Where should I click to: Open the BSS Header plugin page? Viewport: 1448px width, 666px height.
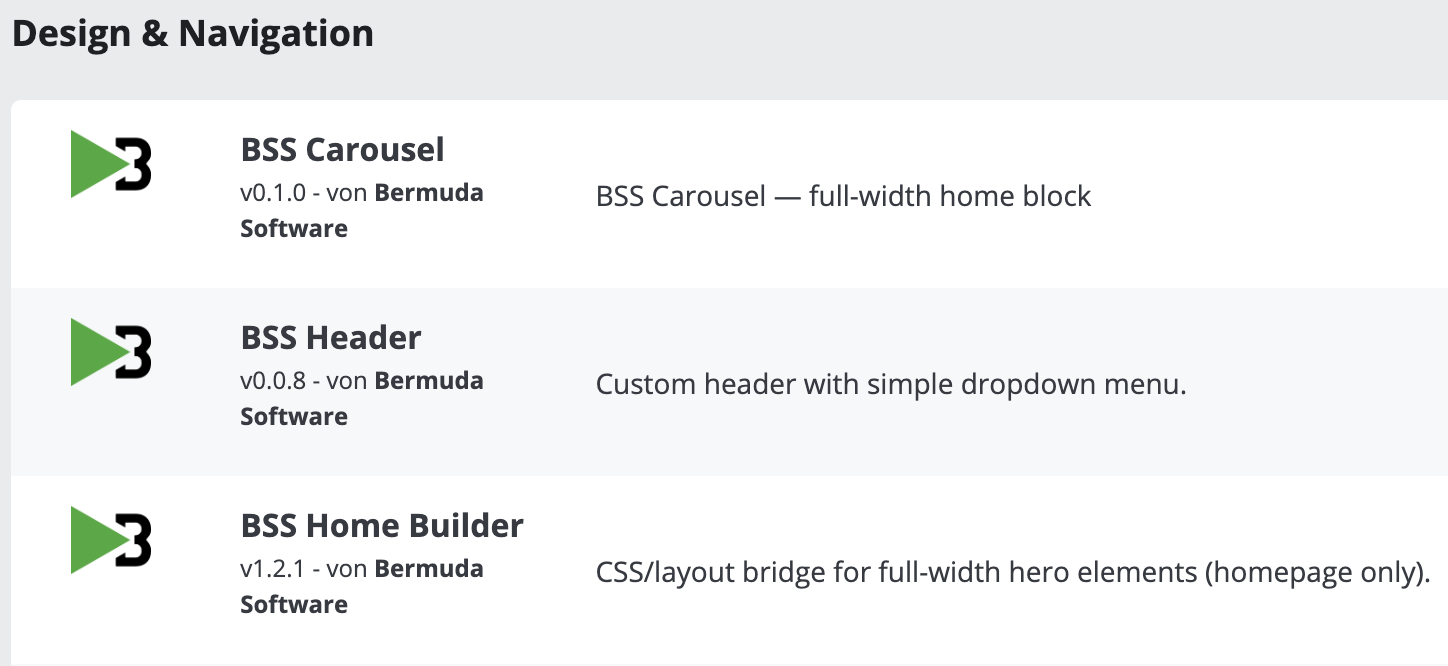(330, 337)
